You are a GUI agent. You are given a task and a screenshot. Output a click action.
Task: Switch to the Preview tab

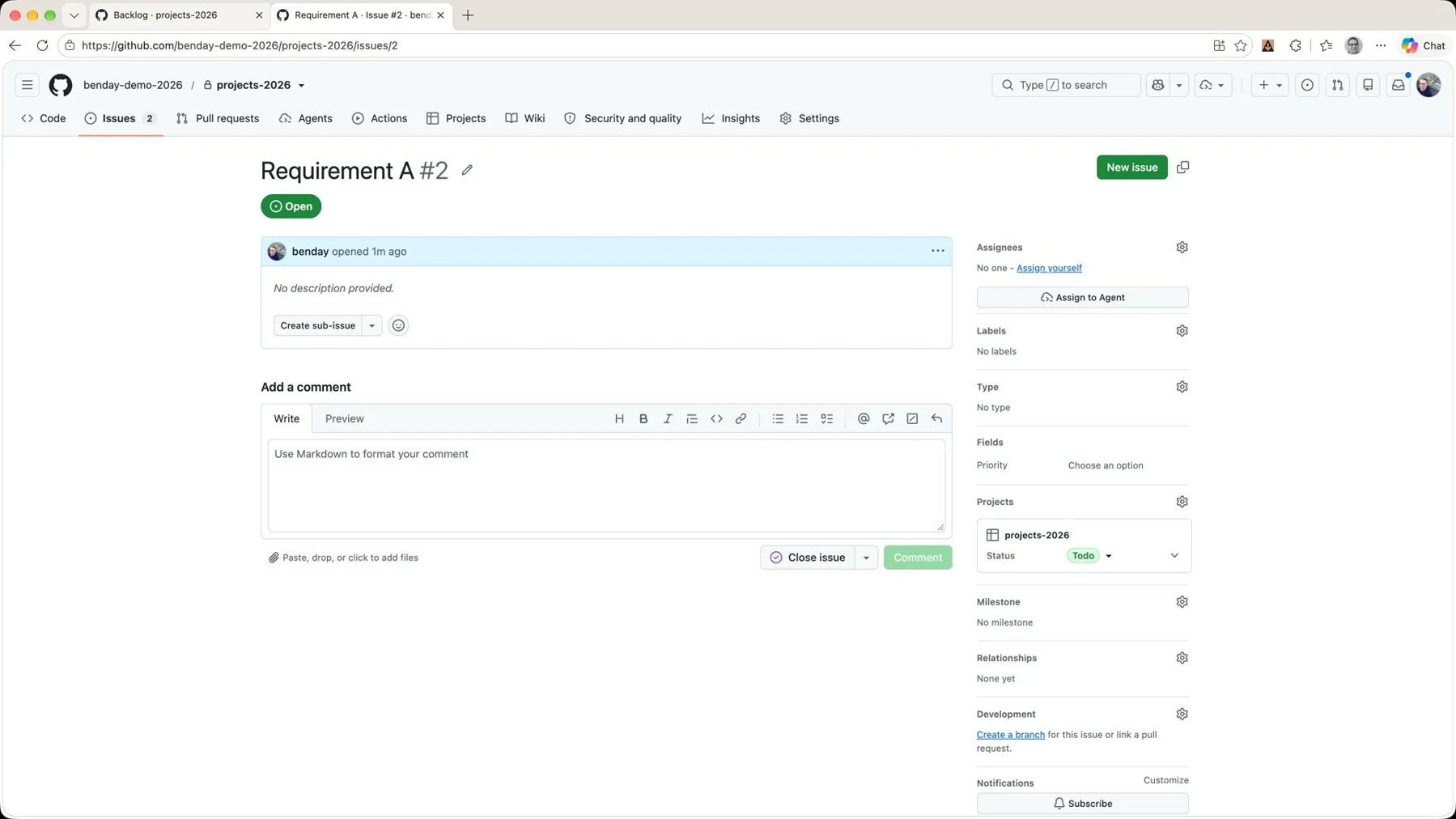coord(344,418)
